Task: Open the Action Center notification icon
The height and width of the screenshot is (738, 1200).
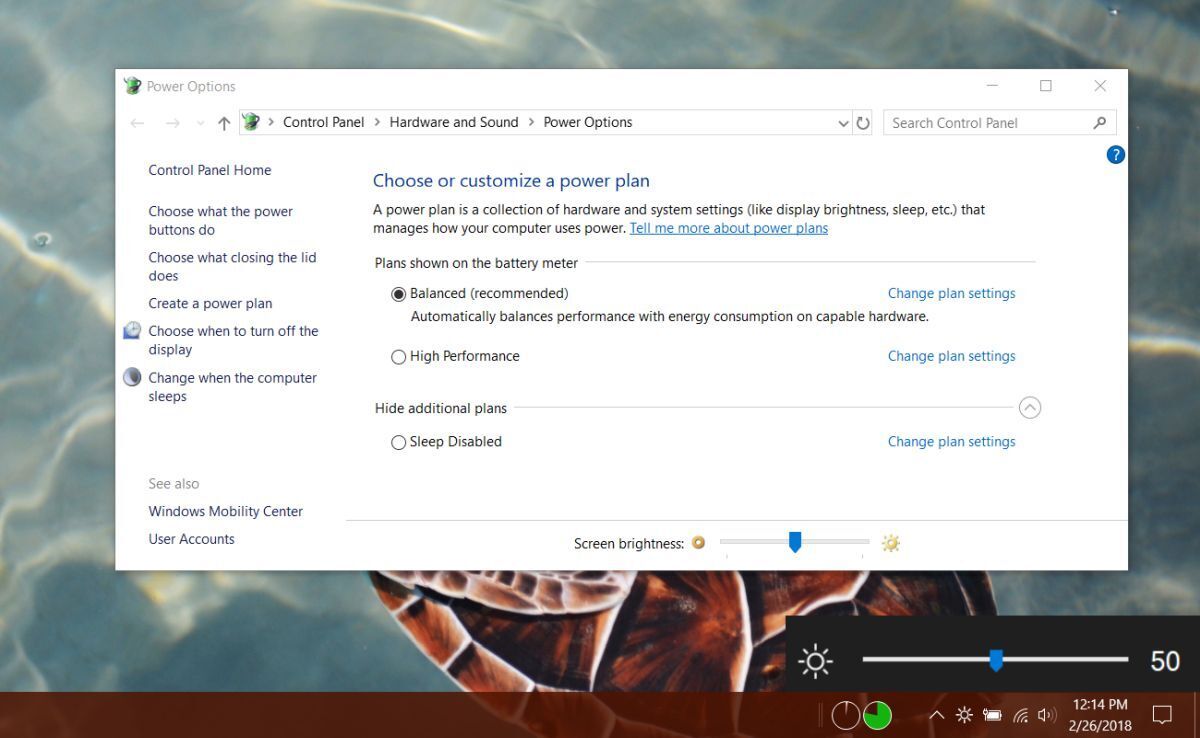Action: click(1162, 715)
